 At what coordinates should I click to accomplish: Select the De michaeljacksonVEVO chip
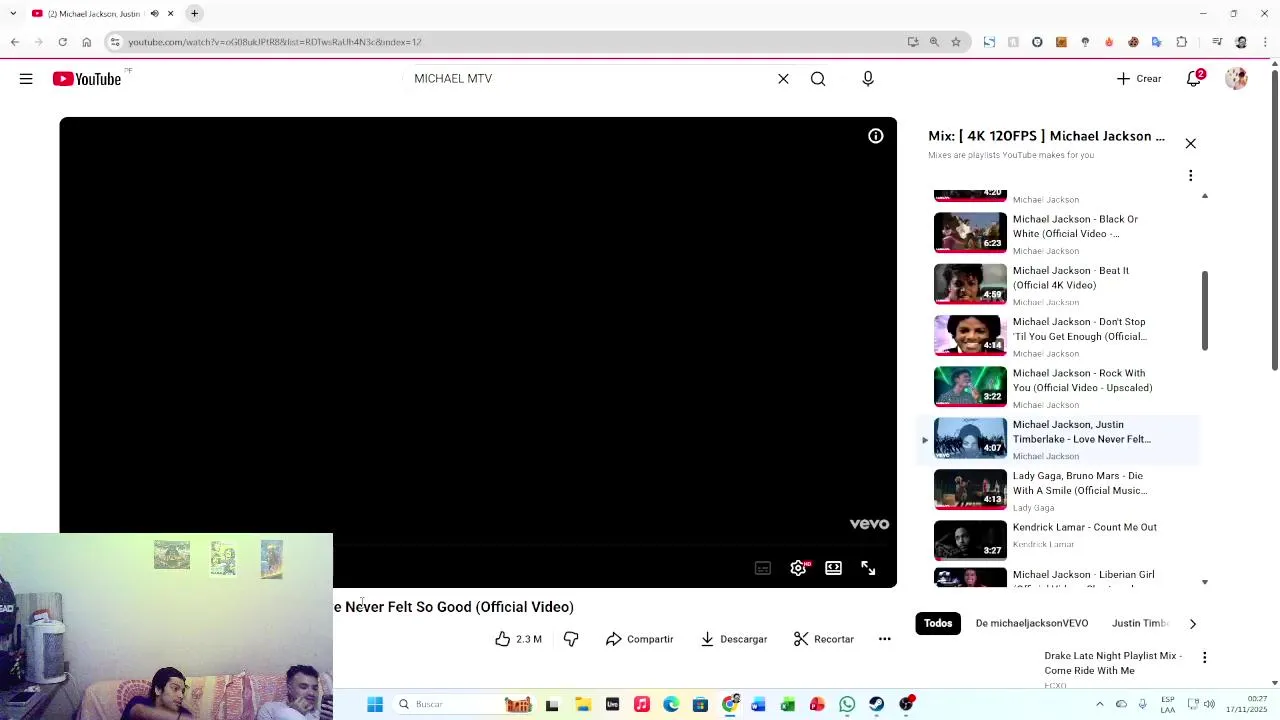pos(1032,624)
